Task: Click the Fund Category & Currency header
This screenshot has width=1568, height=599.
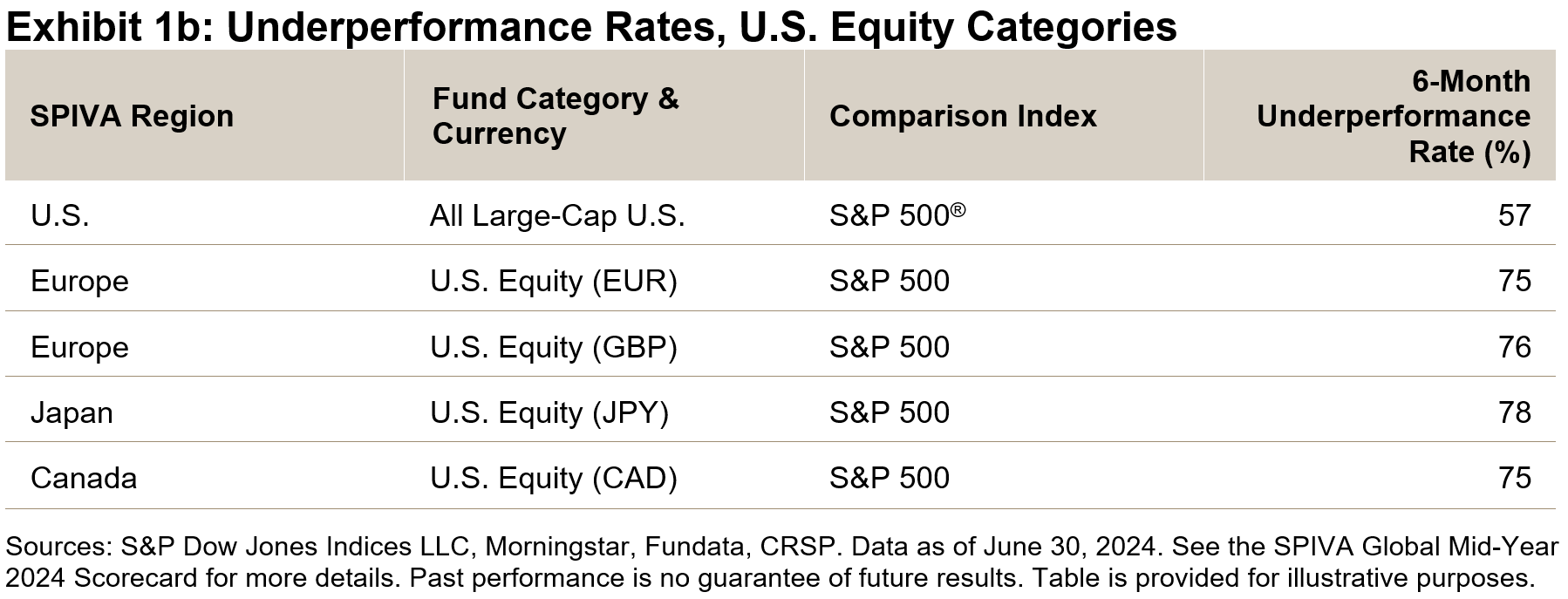Action: point(555,116)
